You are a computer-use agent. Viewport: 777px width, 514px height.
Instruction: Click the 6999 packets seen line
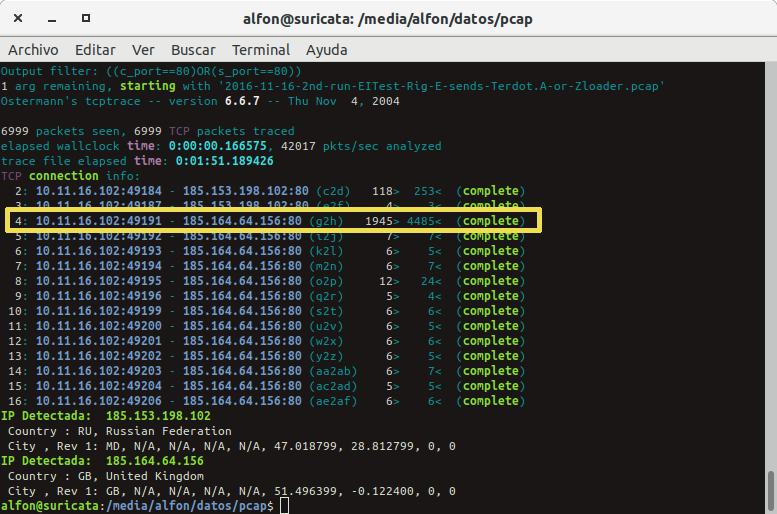point(148,131)
